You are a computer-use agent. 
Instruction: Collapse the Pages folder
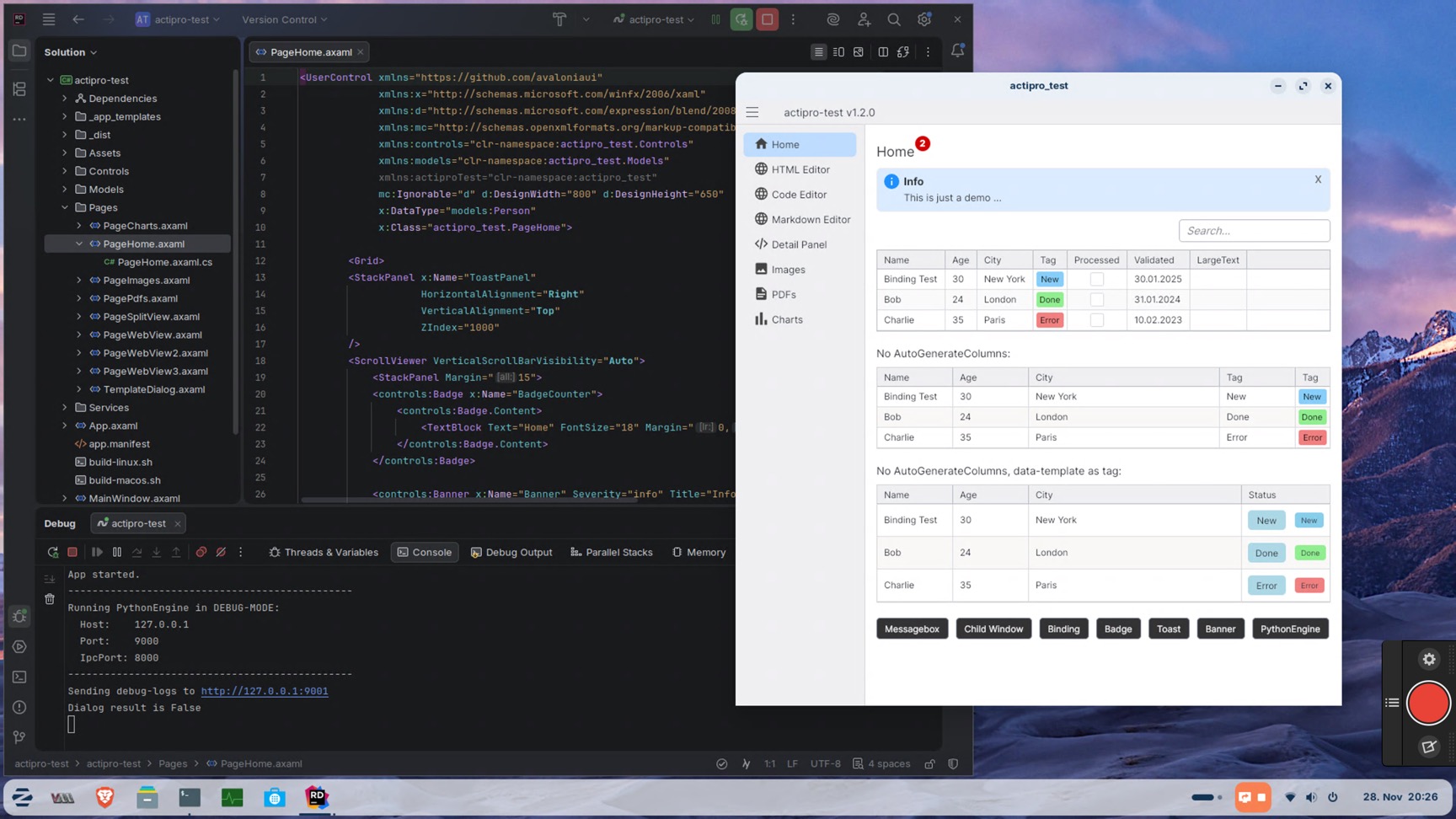coord(64,207)
